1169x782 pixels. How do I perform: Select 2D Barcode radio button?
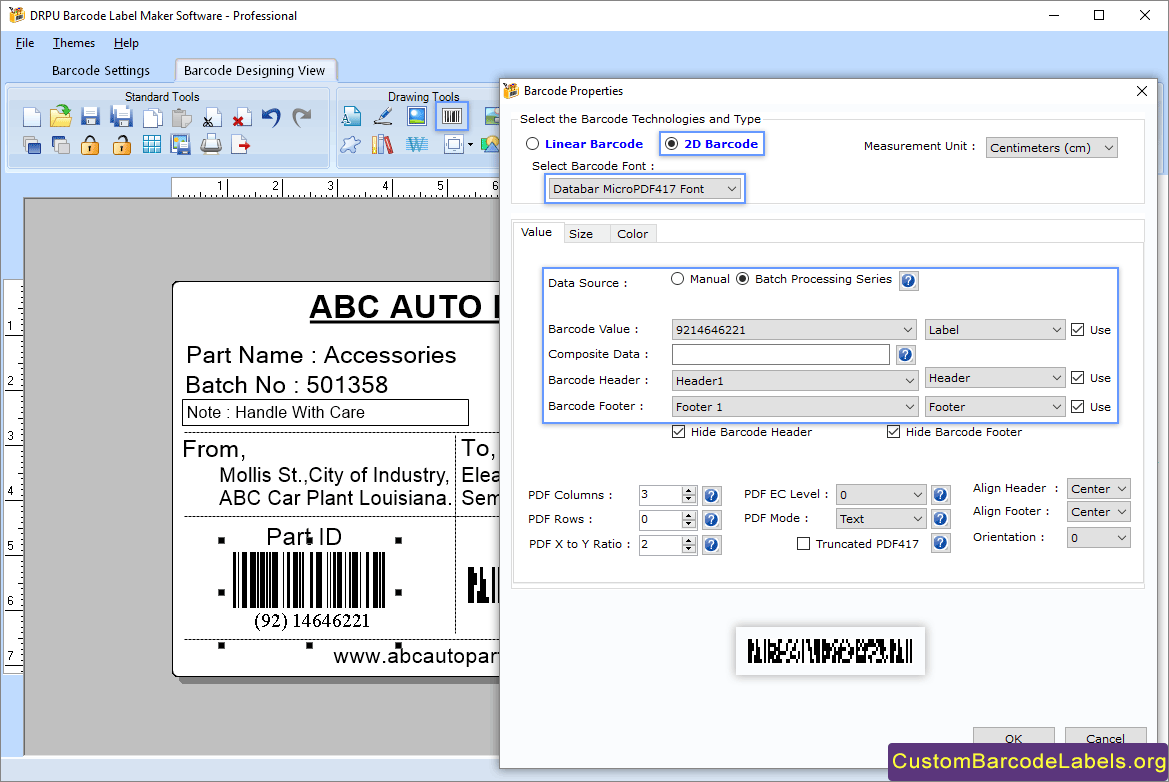672,144
